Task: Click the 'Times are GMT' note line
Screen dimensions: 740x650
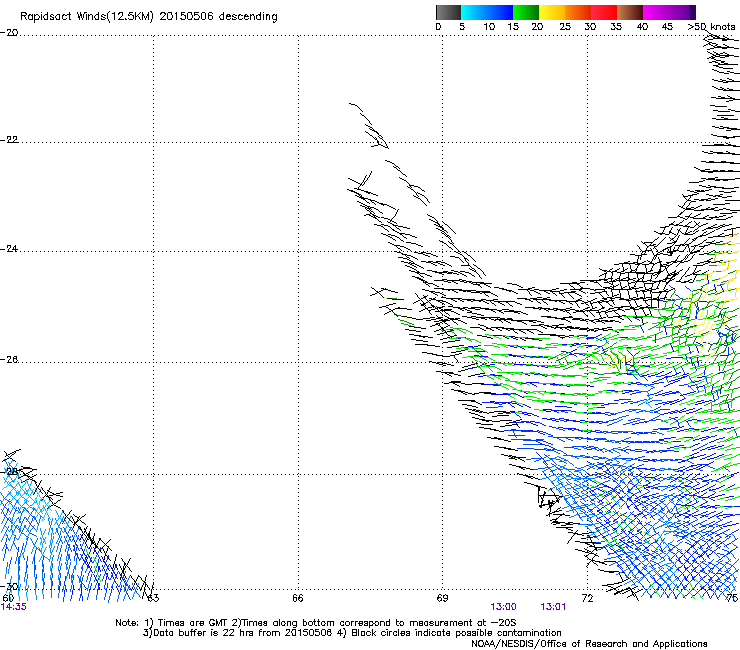Action: point(316,623)
